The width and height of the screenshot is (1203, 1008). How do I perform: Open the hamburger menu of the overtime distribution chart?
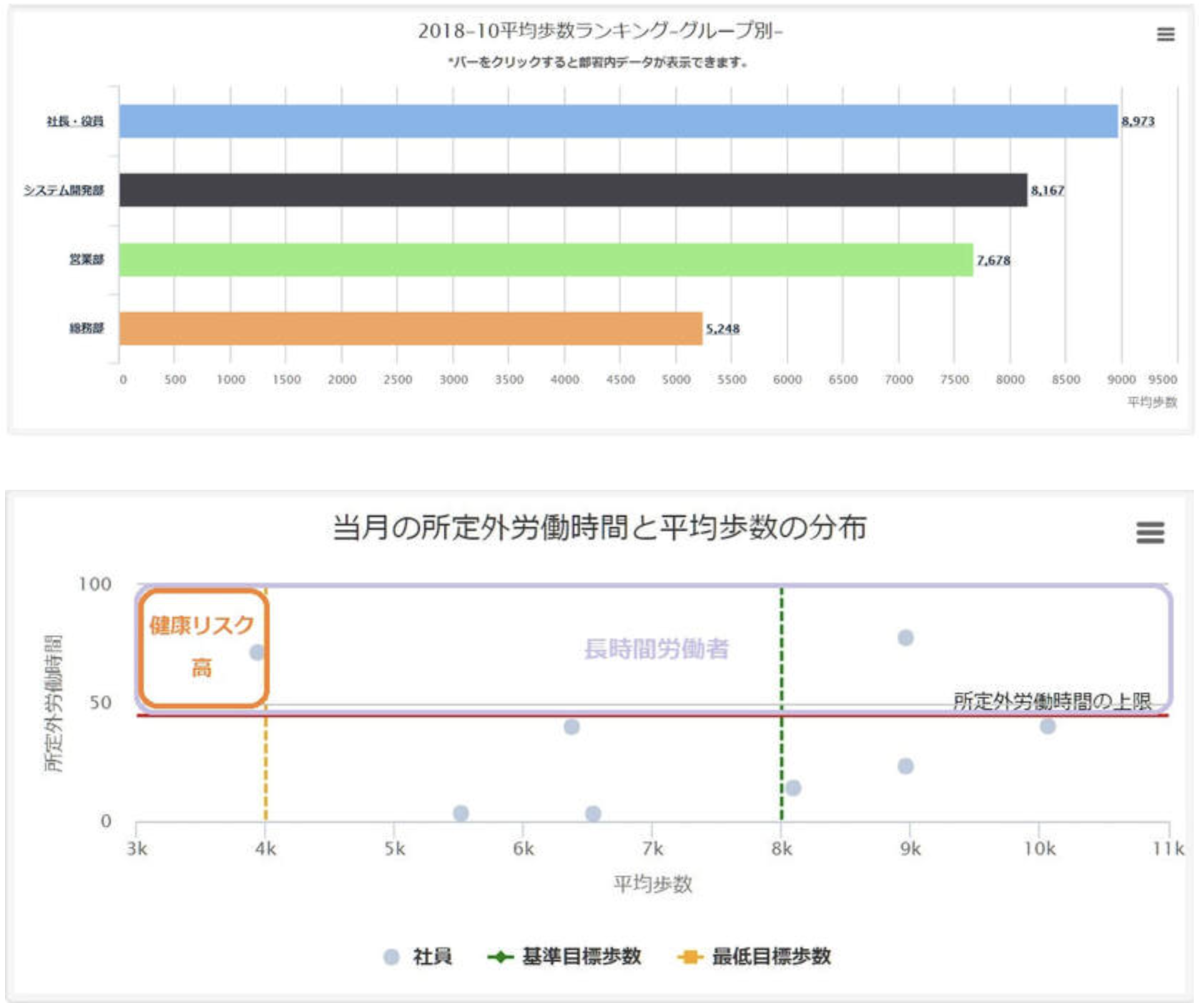(x=1150, y=533)
